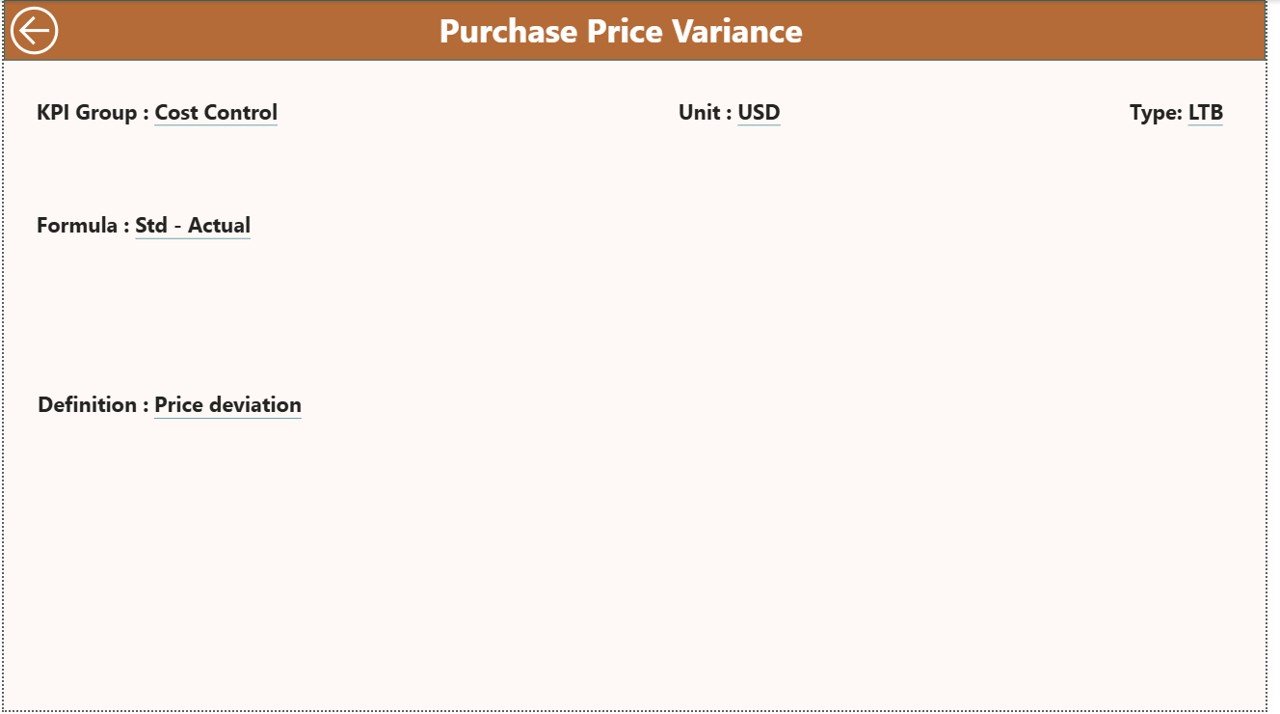This screenshot has width=1280, height=714.
Task: Select the Price deviation definition text
Action: pyautogui.click(x=227, y=404)
